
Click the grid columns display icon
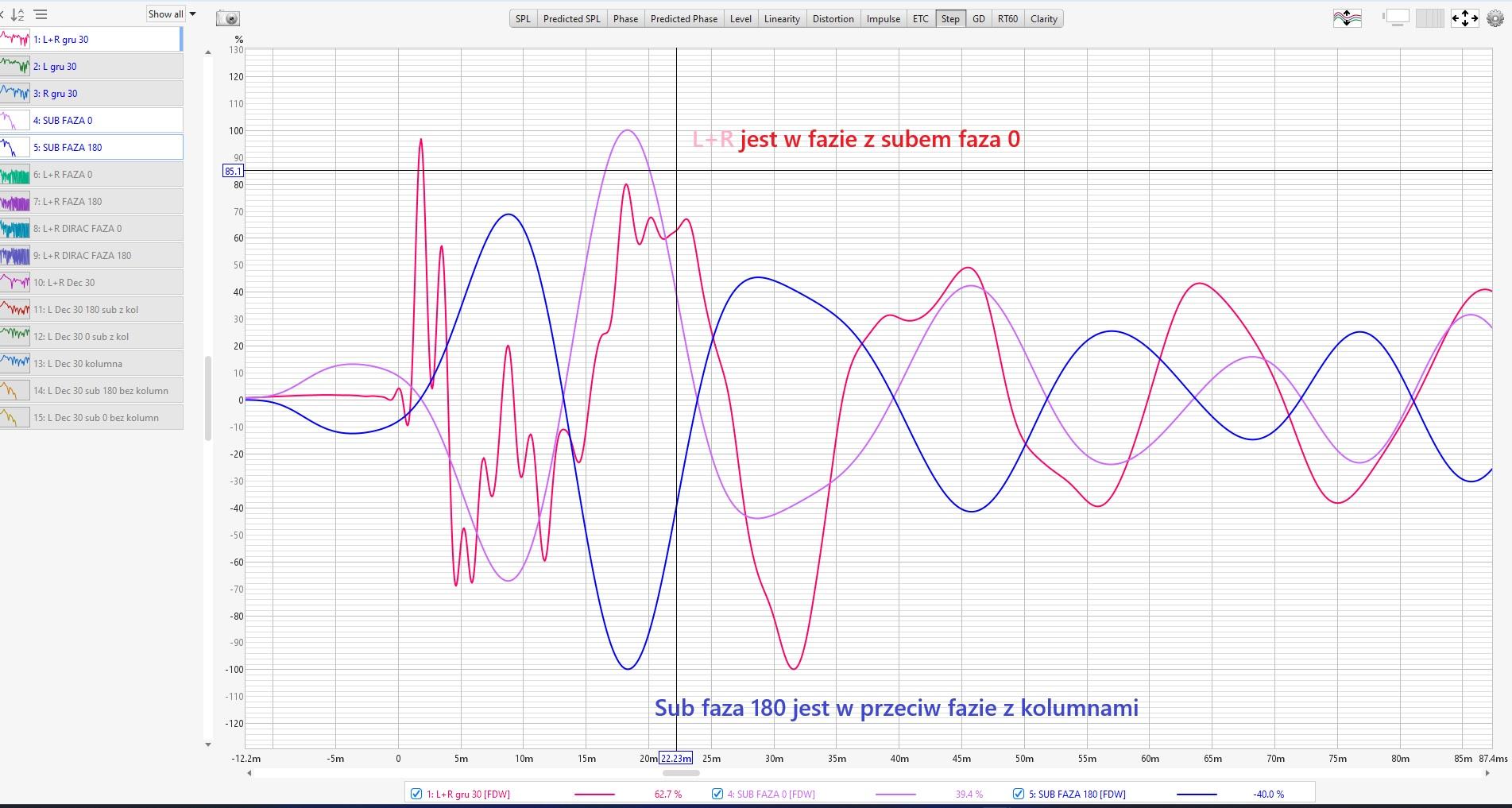(x=1430, y=18)
